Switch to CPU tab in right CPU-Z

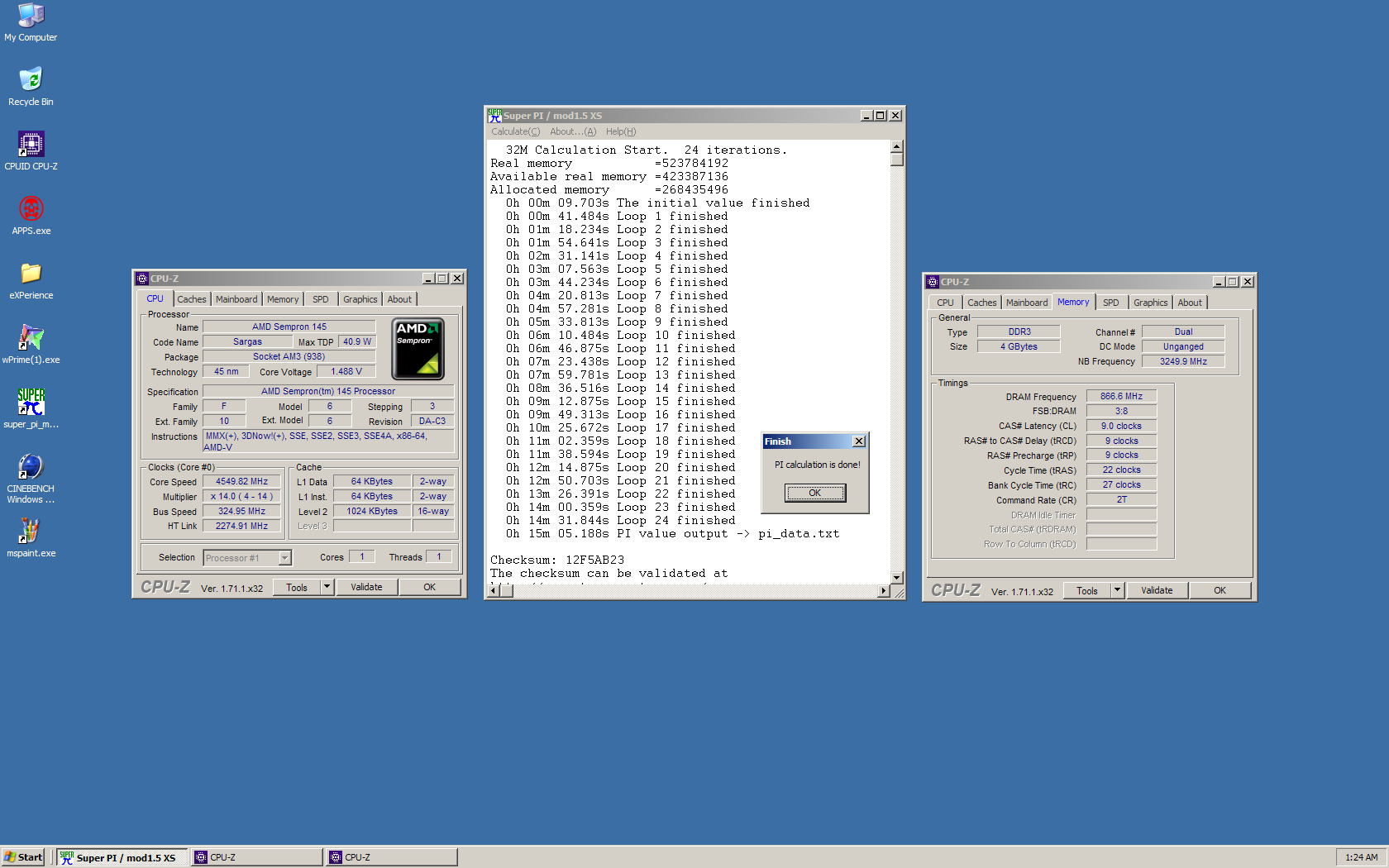tap(946, 303)
